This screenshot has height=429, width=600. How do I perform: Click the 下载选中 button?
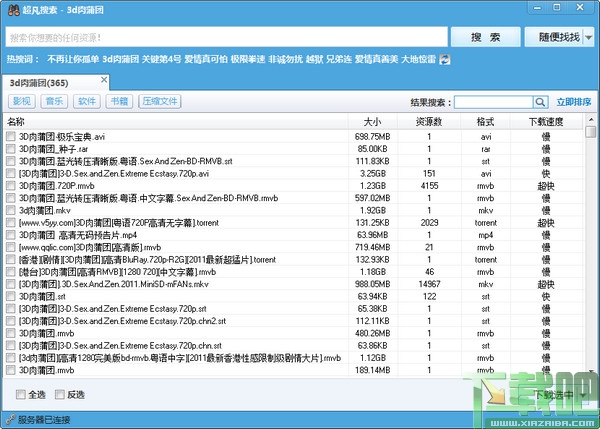(x=554, y=395)
